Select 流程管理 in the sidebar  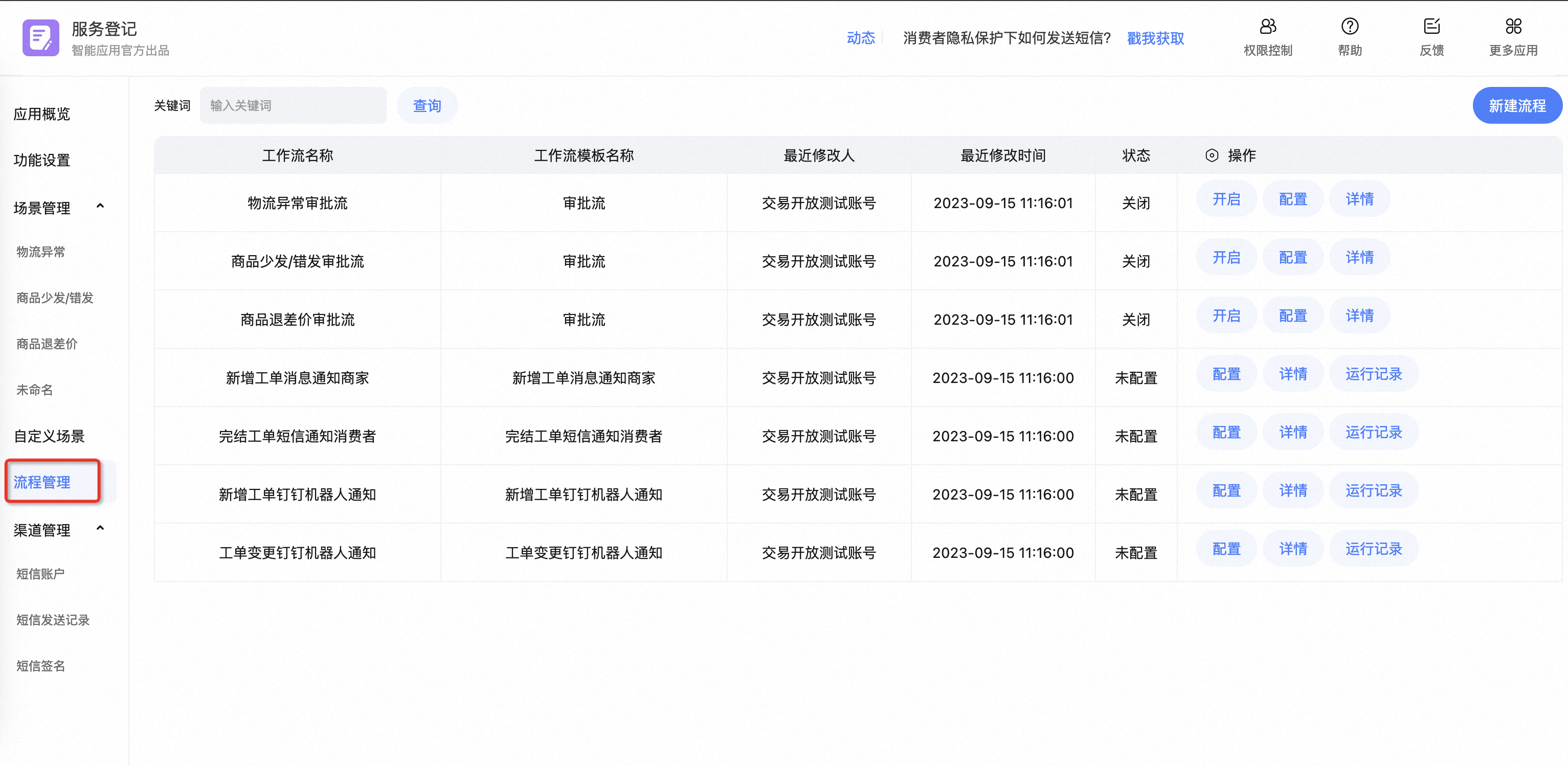(x=42, y=482)
